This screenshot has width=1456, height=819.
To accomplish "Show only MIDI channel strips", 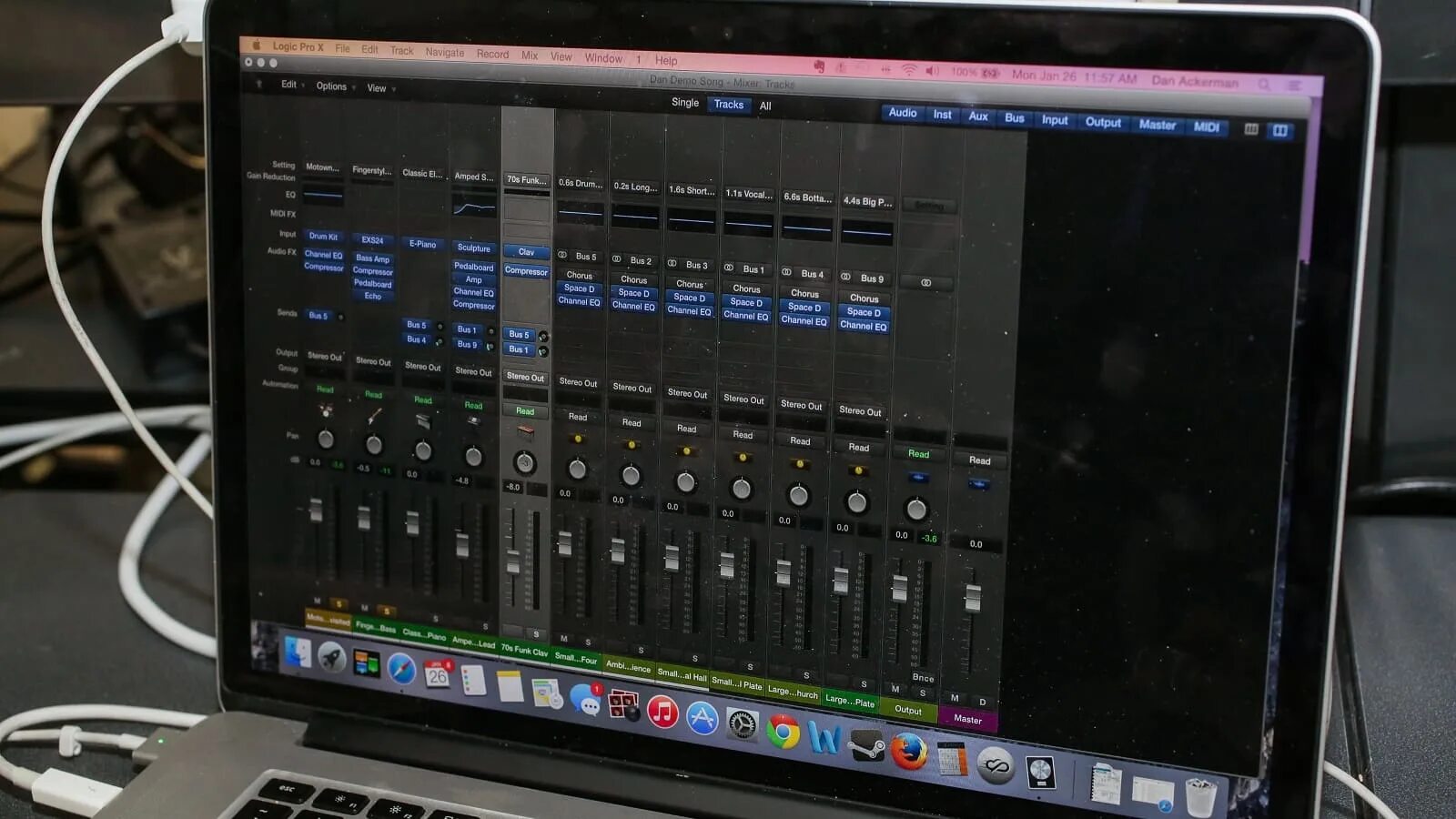I will point(1206,127).
